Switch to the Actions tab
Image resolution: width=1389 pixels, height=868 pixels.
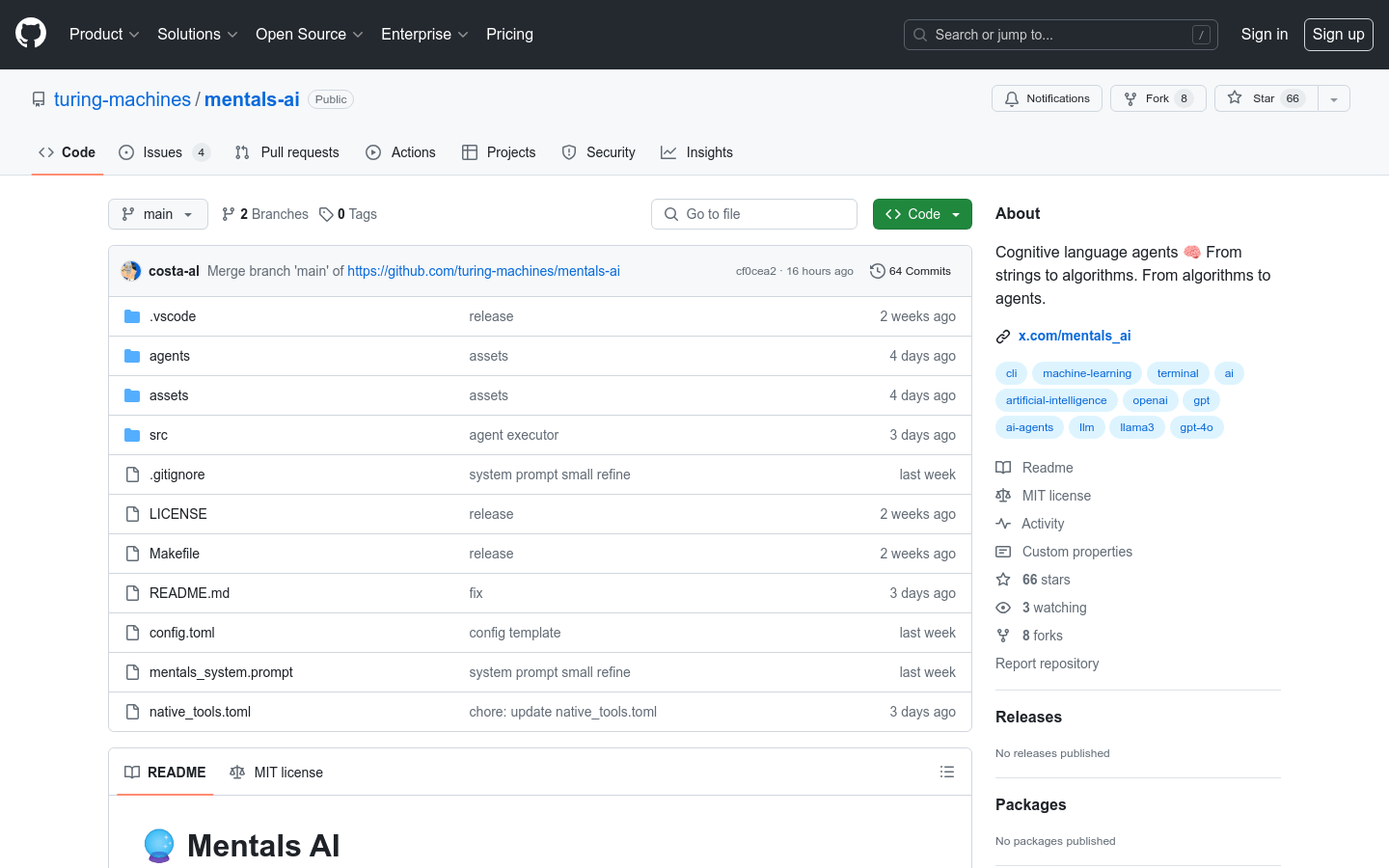point(401,152)
